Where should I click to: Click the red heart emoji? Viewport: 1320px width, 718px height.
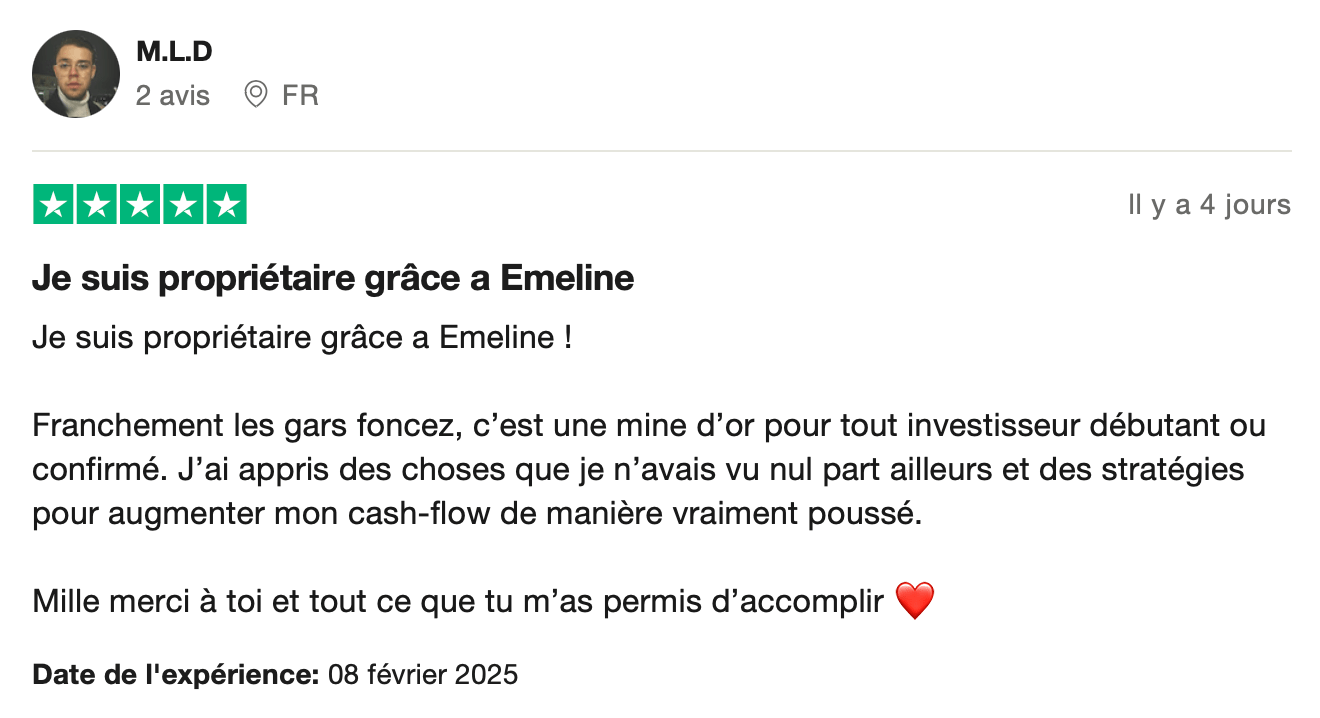click(x=914, y=602)
